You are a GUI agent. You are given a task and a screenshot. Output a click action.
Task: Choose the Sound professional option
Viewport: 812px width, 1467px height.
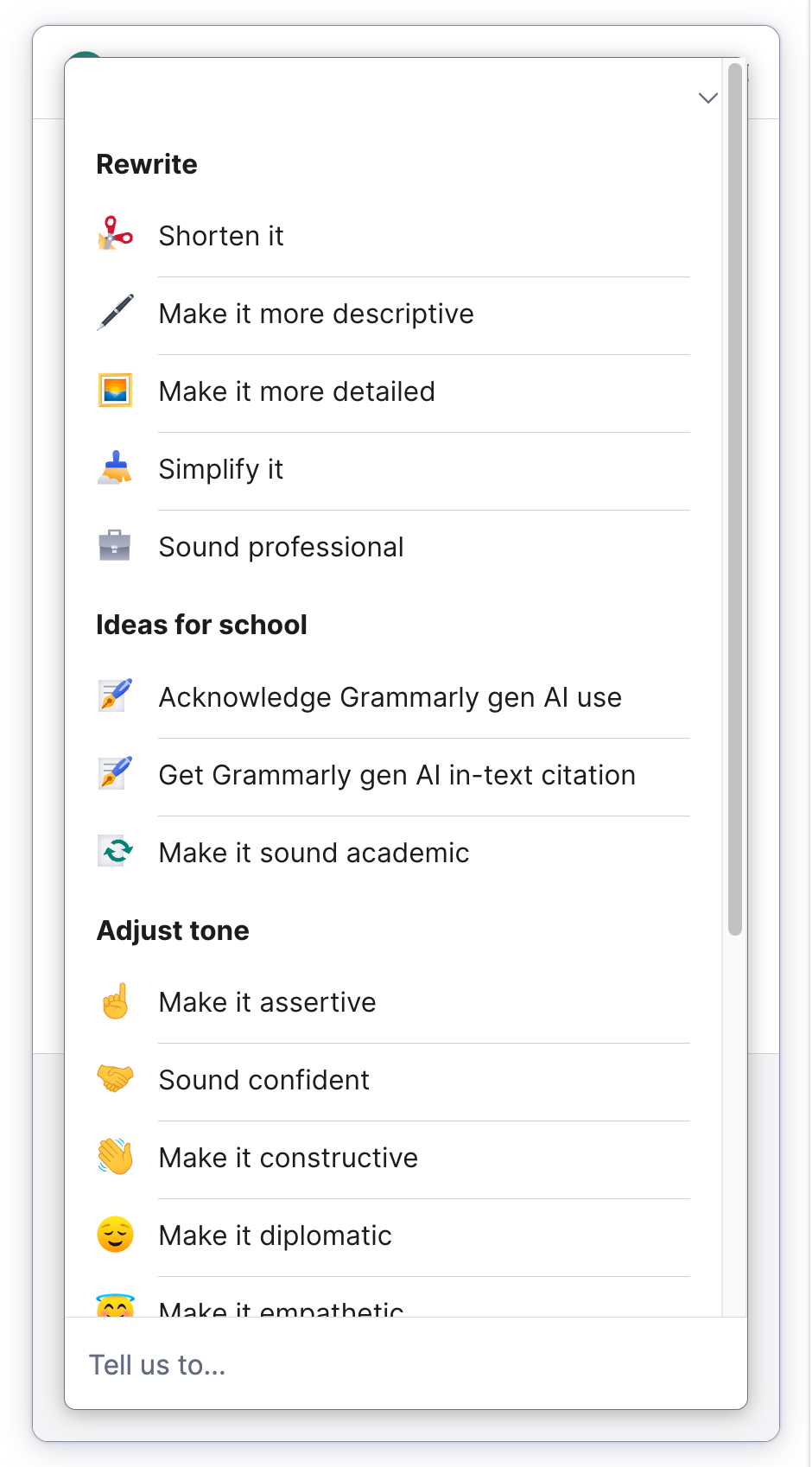281,547
